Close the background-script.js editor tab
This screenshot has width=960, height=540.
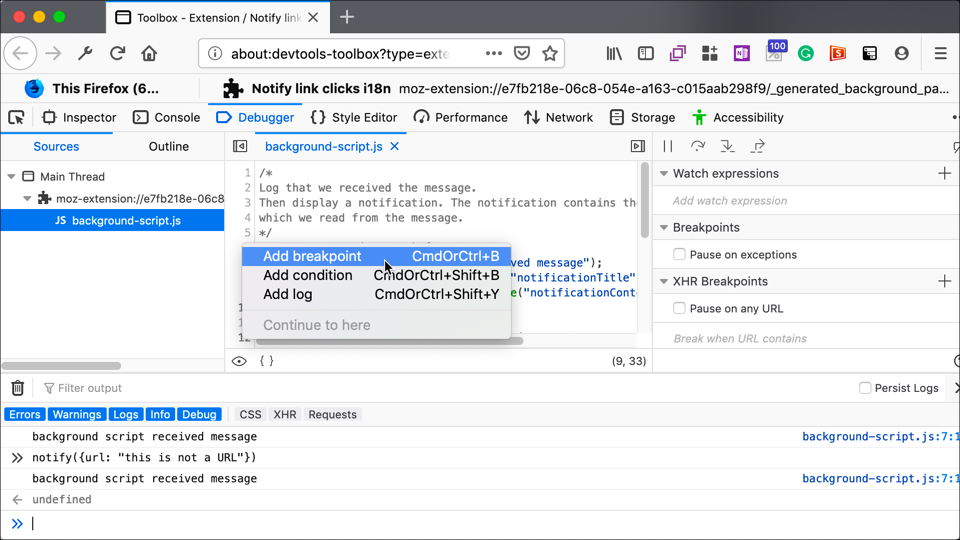(395, 146)
